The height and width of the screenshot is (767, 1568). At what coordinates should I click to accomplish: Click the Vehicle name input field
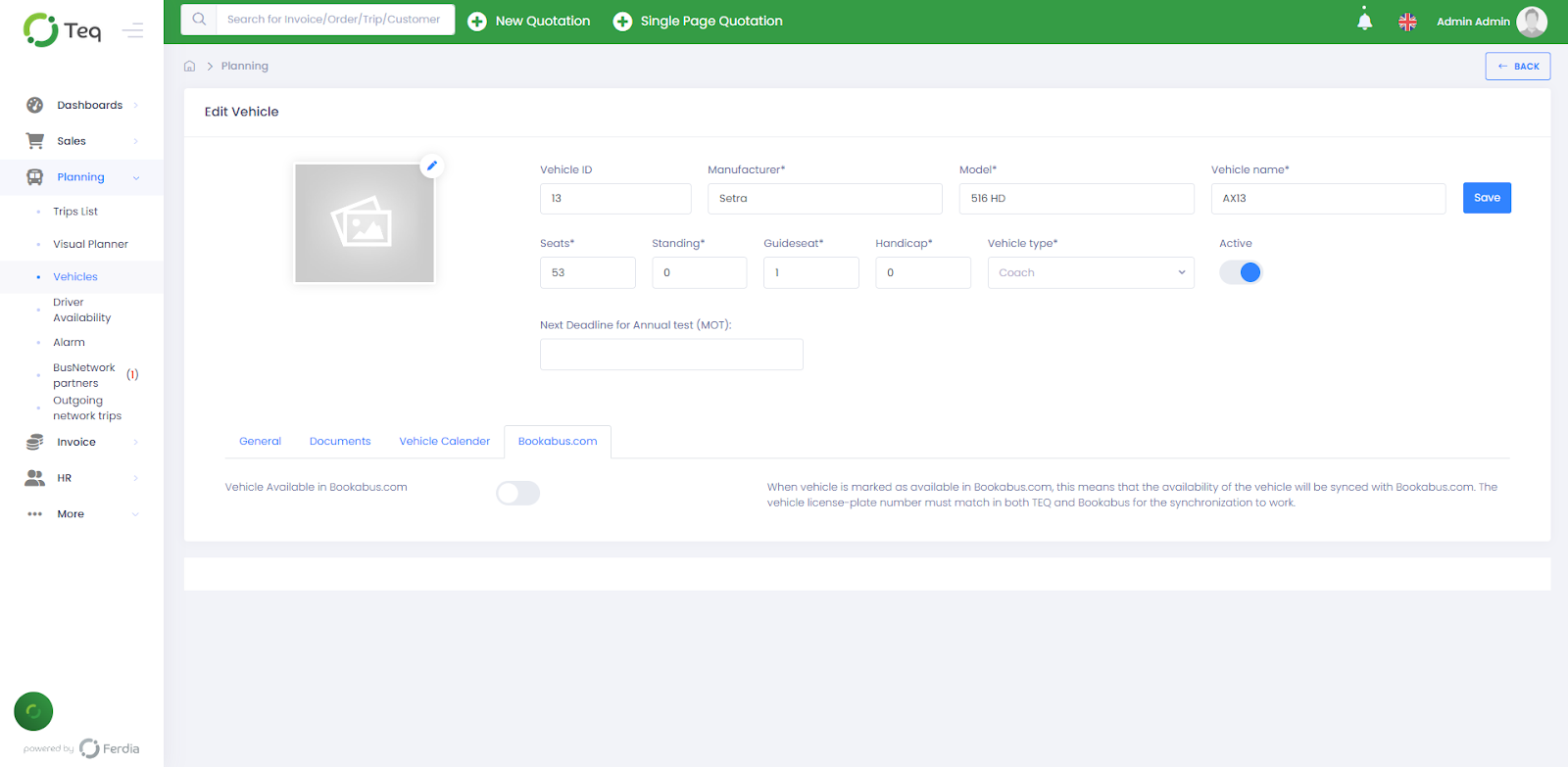click(1328, 199)
